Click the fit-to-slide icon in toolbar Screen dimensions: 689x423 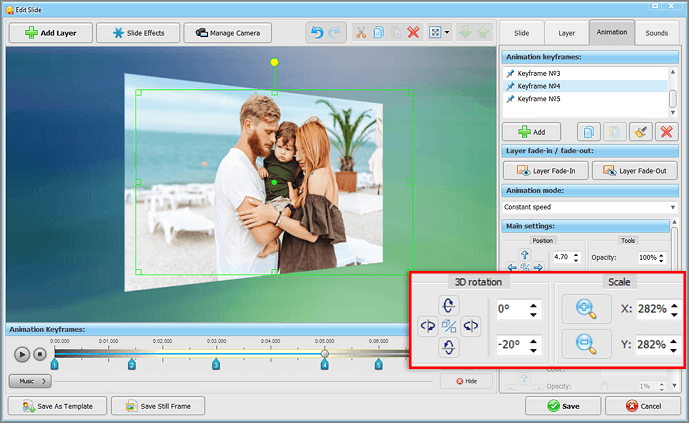coord(435,33)
